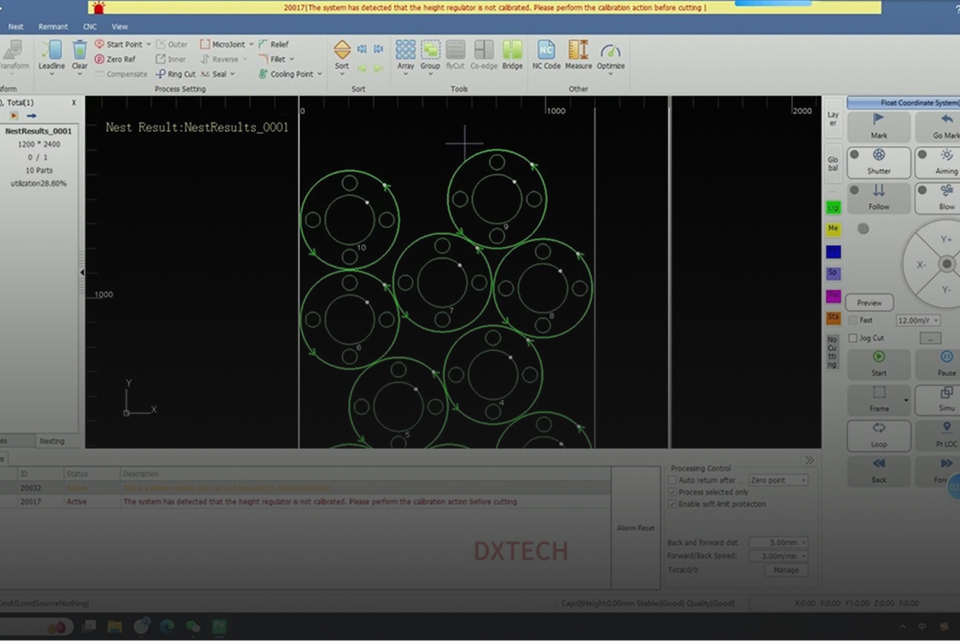Image resolution: width=960 pixels, height=641 pixels.
Task: Switch to the Nesting tab
Action: (x=52, y=441)
